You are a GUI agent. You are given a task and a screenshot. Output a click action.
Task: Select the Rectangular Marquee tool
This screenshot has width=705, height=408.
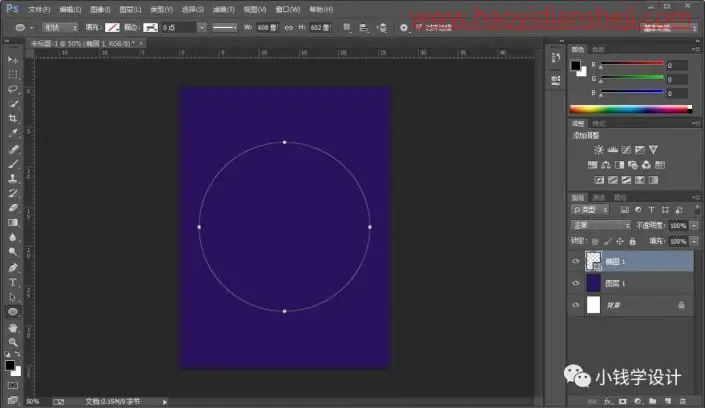tap(13, 75)
